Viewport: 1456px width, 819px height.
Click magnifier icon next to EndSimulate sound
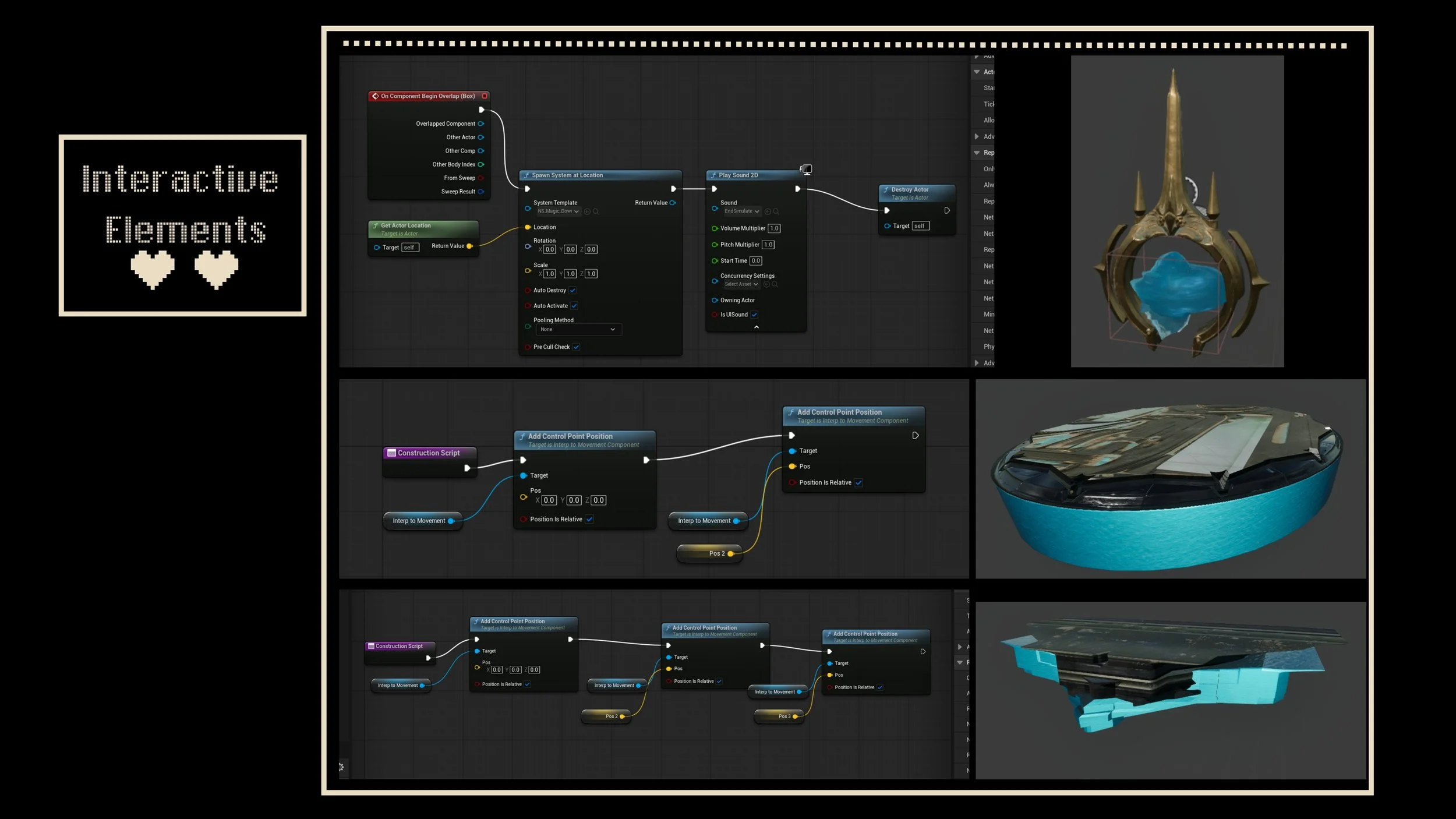click(775, 211)
